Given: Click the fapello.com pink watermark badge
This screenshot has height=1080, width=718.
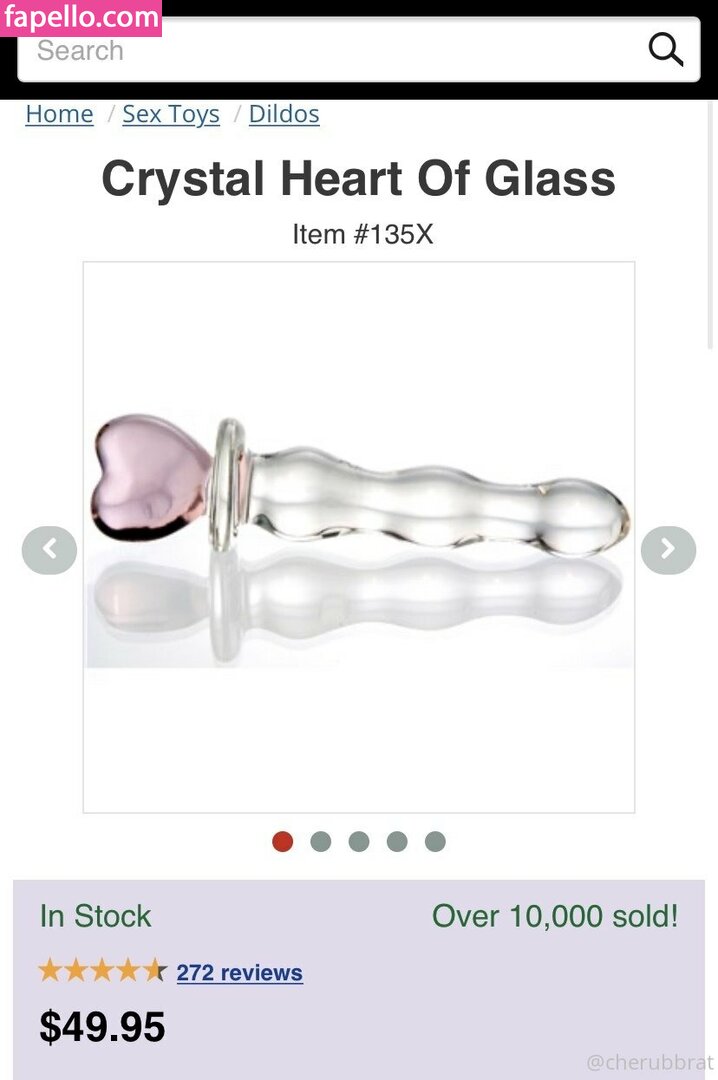Looking at the screenshot, I should [81, 17].
